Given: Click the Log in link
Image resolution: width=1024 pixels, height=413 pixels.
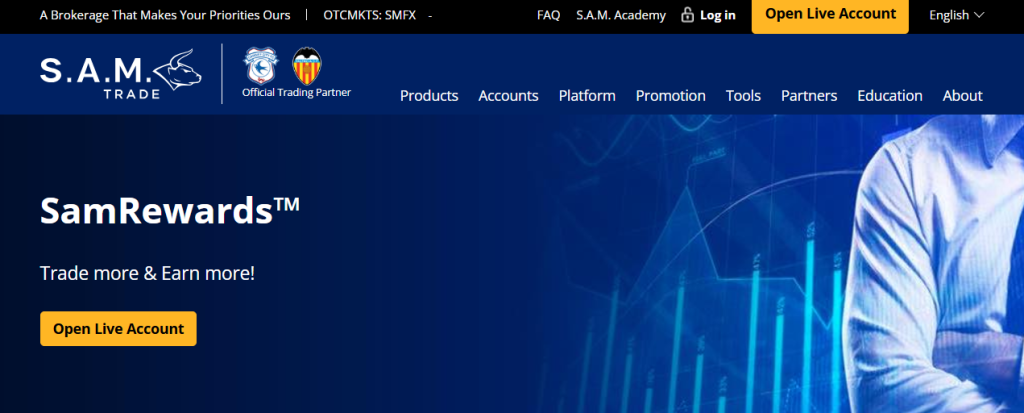Looking at the screenshot, I should (x=718, y=15).
